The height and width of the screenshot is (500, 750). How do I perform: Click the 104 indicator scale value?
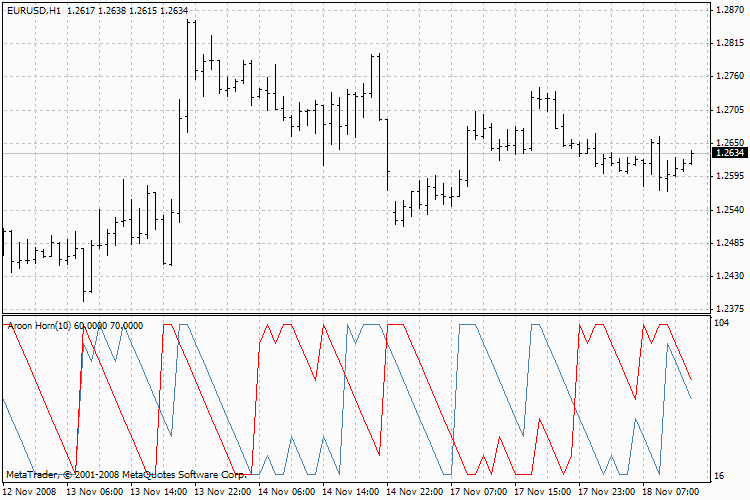click(x=722, y=323)
